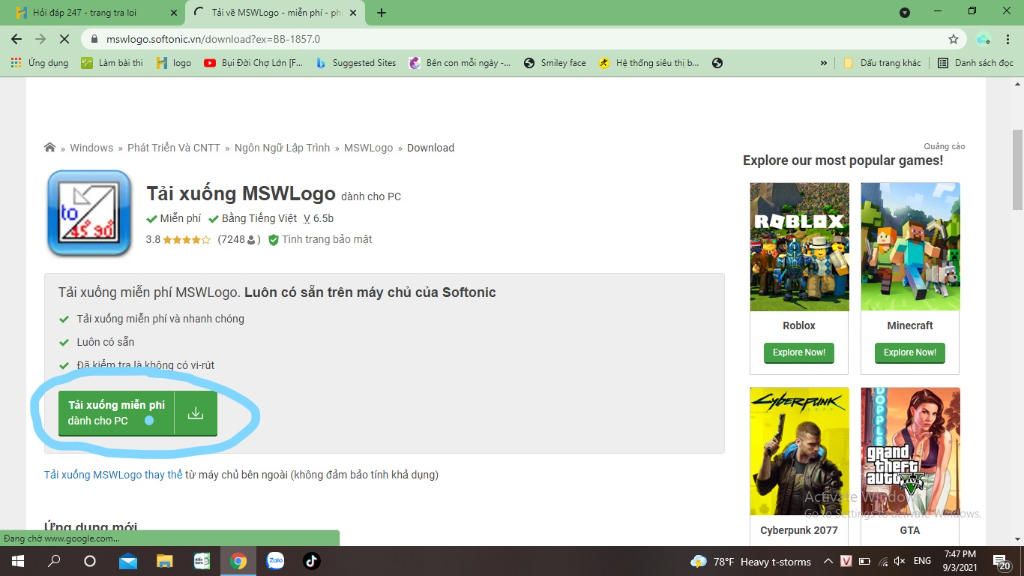Open the Excel icon on taskbar
The image size is (1024, 576).
pos(202,561)
